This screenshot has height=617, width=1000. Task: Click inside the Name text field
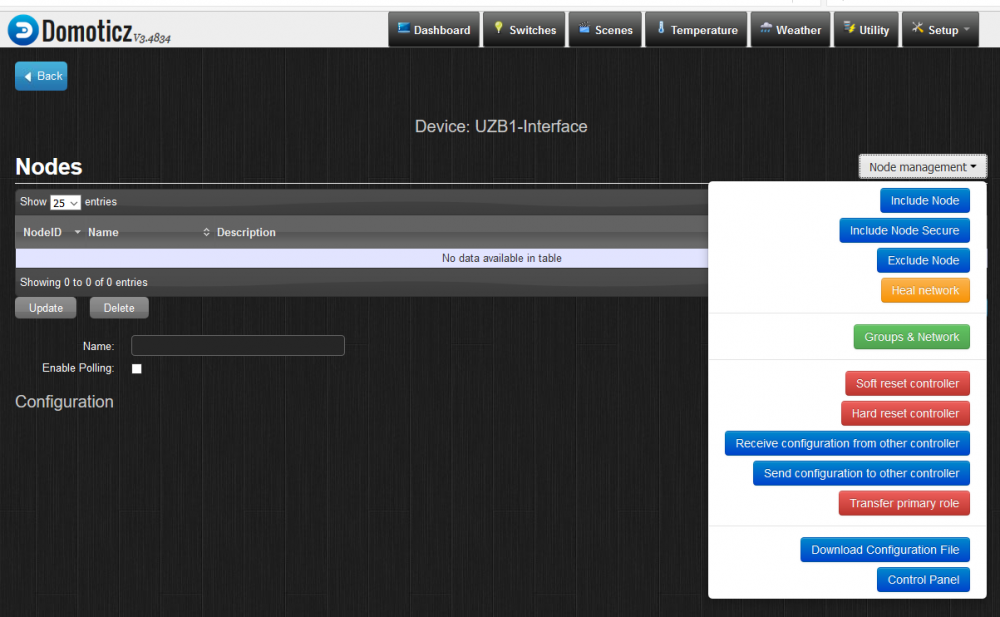(237, 345)
